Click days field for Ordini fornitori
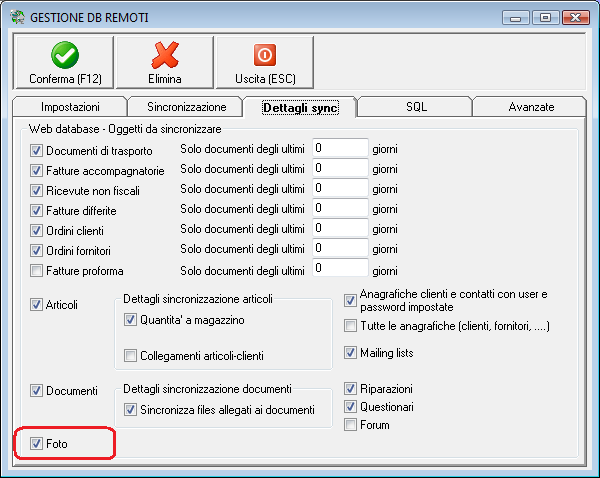 (x=340, y=248)
